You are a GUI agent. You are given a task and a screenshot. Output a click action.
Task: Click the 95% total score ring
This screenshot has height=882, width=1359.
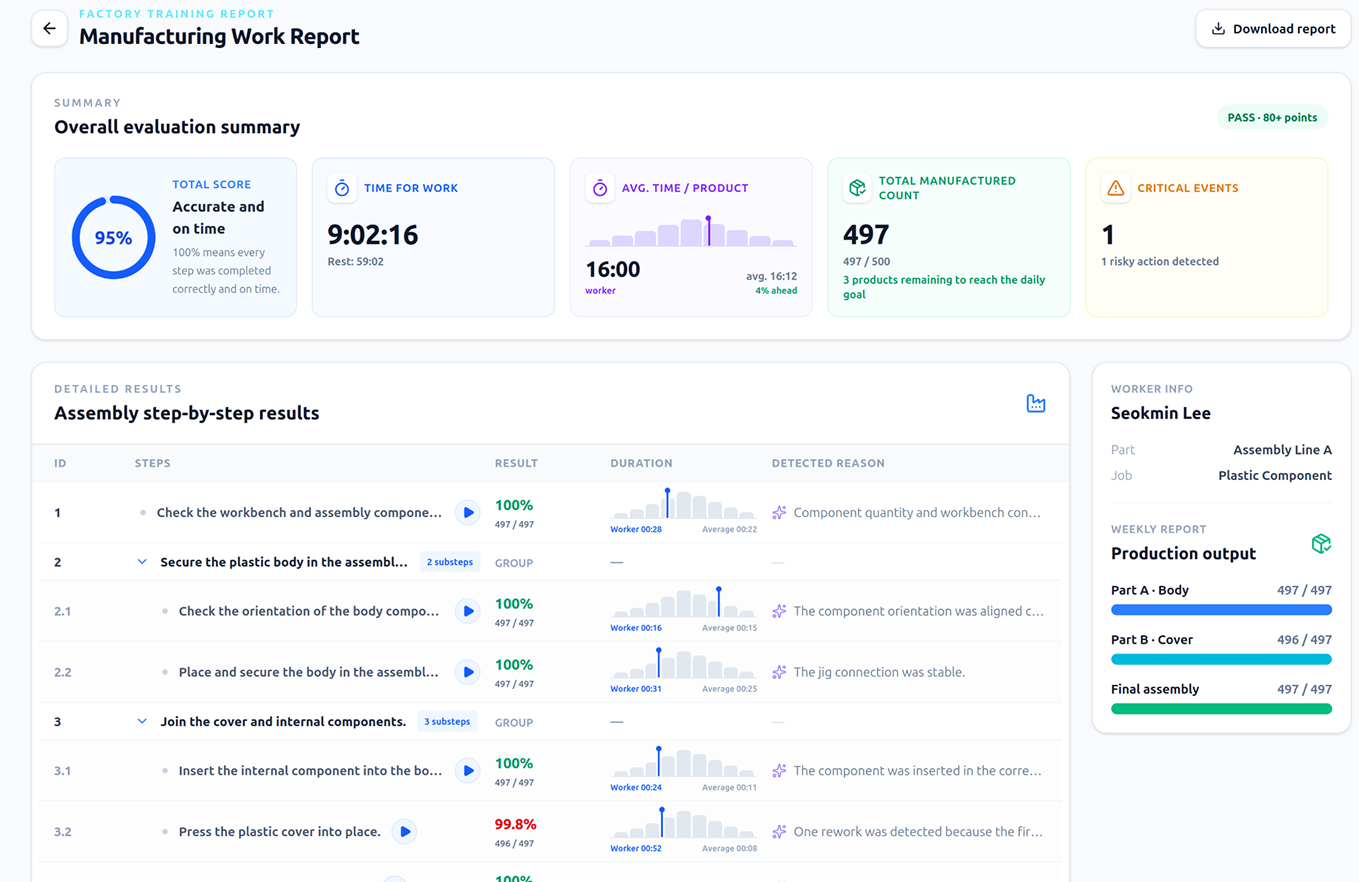(x=113, y=238)
